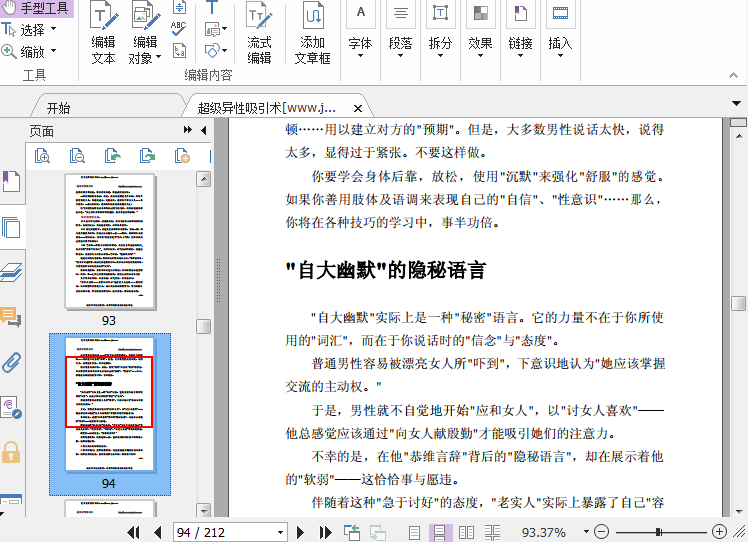Click the merge text line-spacing icon above ABC
Viewport: 748px width, 542px height.
(x=179, y=7)
